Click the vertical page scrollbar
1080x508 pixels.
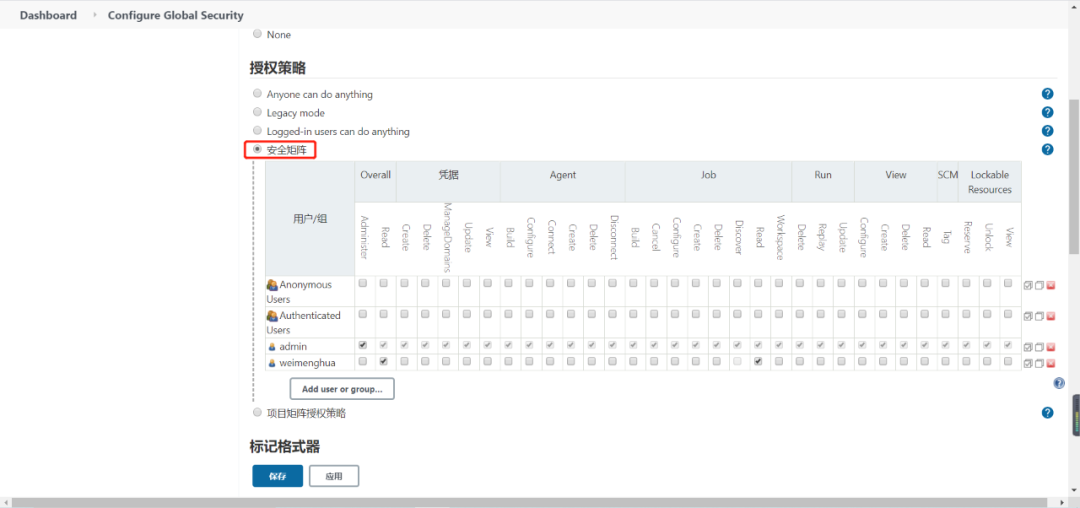[x=1074, y=176]
